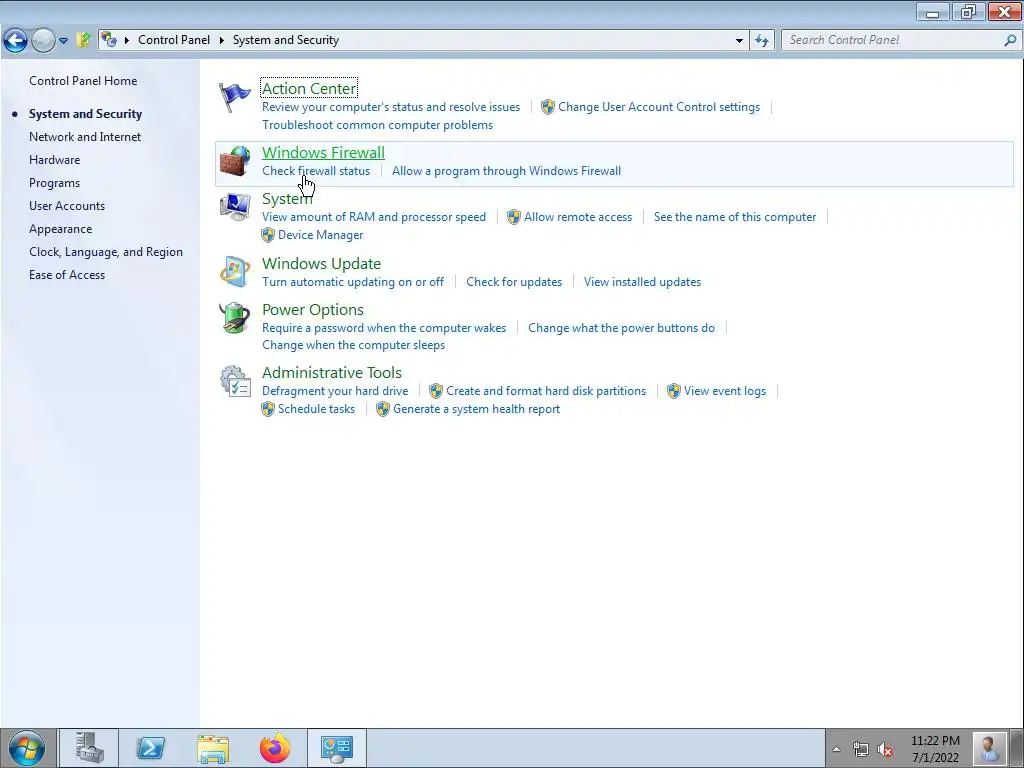Click System and Security breadcrumb in address bar
This screenshot has width=1024, height=768.
coord(286,40)
